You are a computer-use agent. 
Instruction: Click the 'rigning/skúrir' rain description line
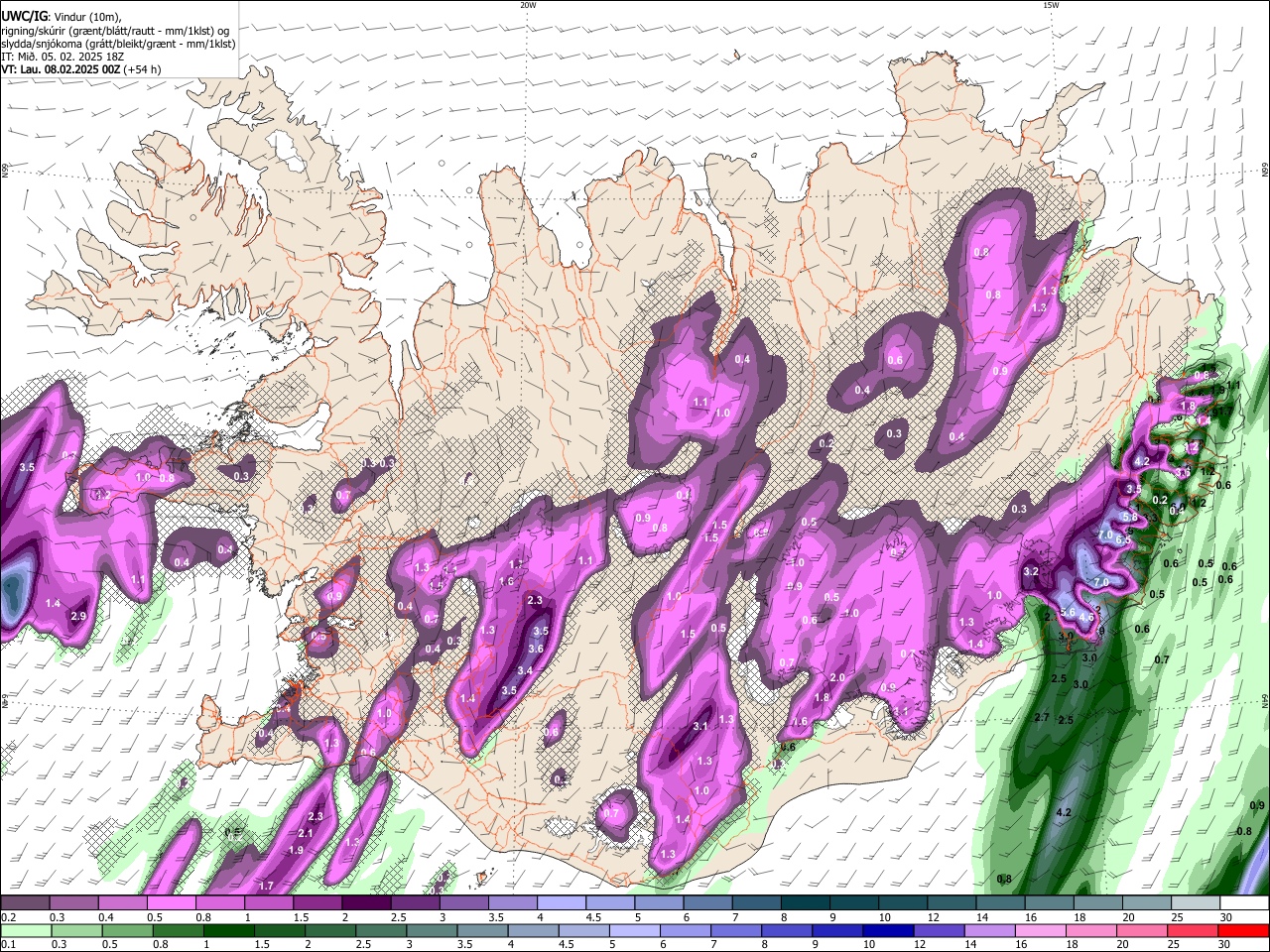click(115, 30)
